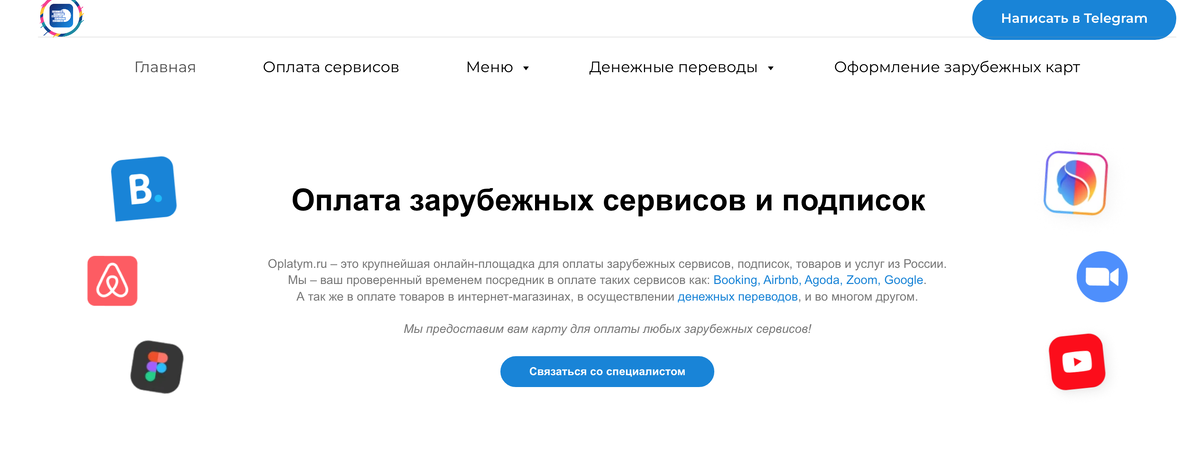Screen dimensions: 1200x473
Task: Follow the Airbnb link in text
Action: point(780,280)
